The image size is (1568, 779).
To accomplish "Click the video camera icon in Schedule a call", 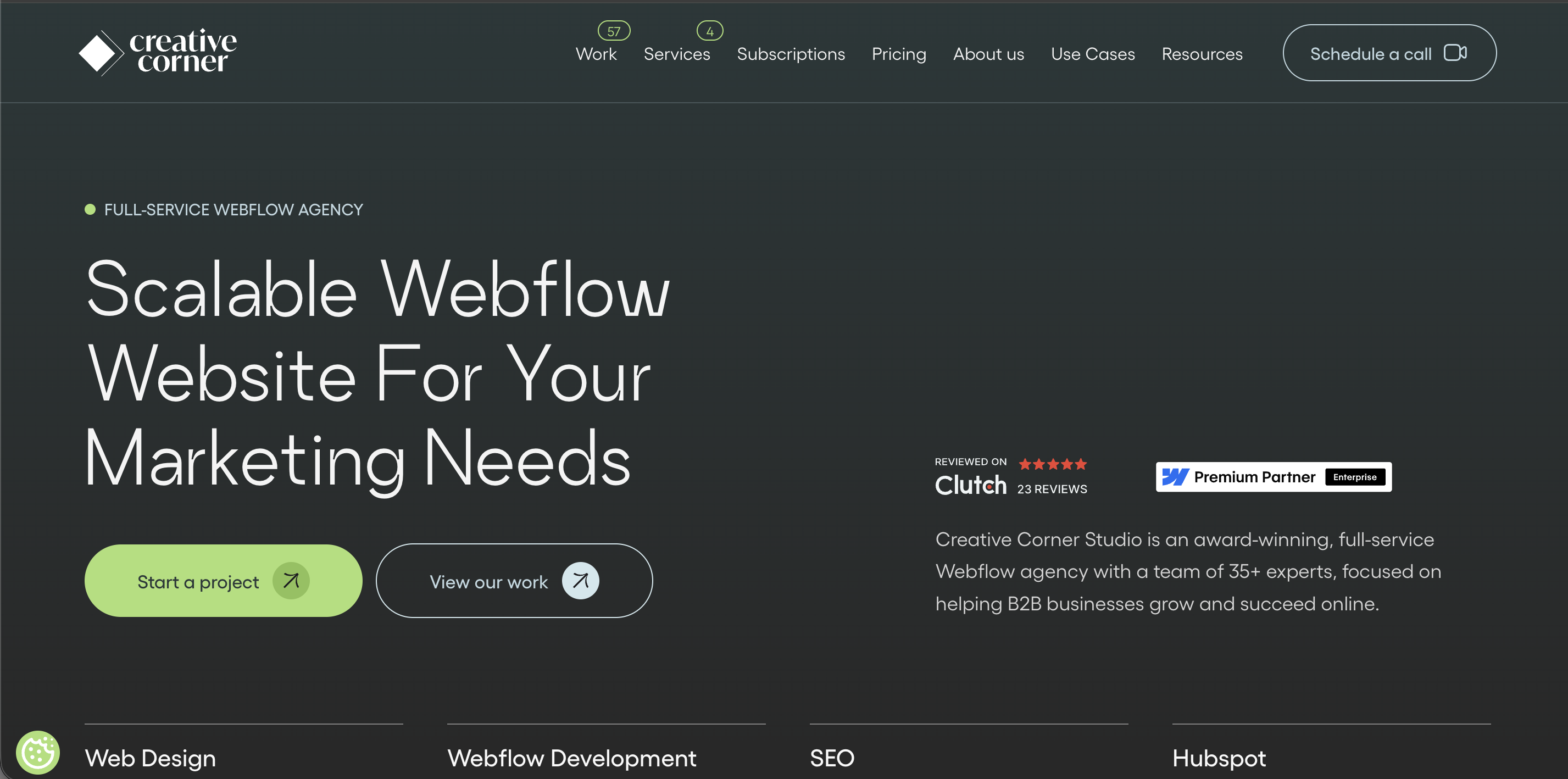I will point(1455,53).
